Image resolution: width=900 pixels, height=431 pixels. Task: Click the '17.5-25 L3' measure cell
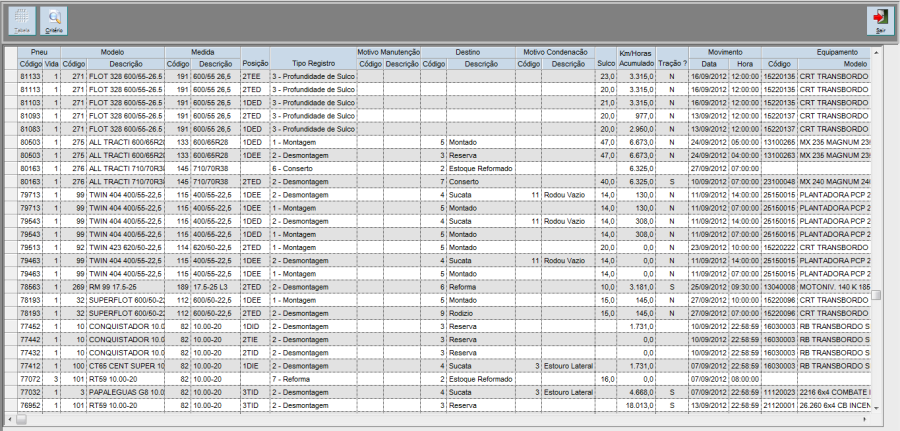(x=216, y=288)
